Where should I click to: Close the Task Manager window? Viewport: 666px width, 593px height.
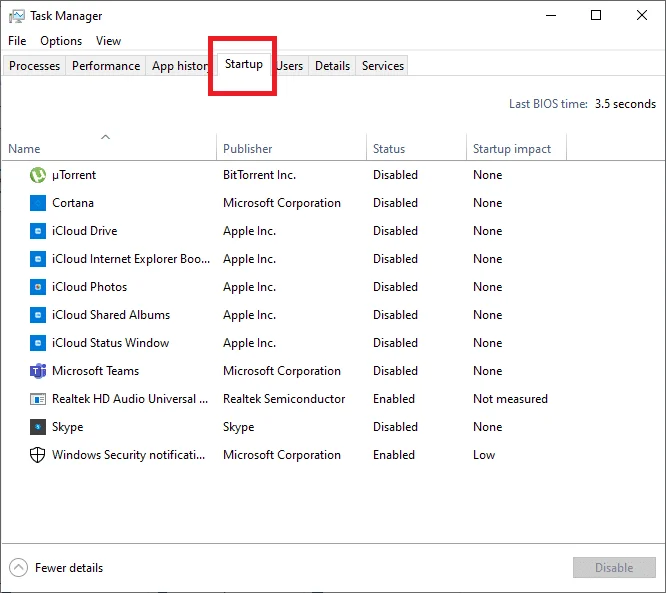642,16
